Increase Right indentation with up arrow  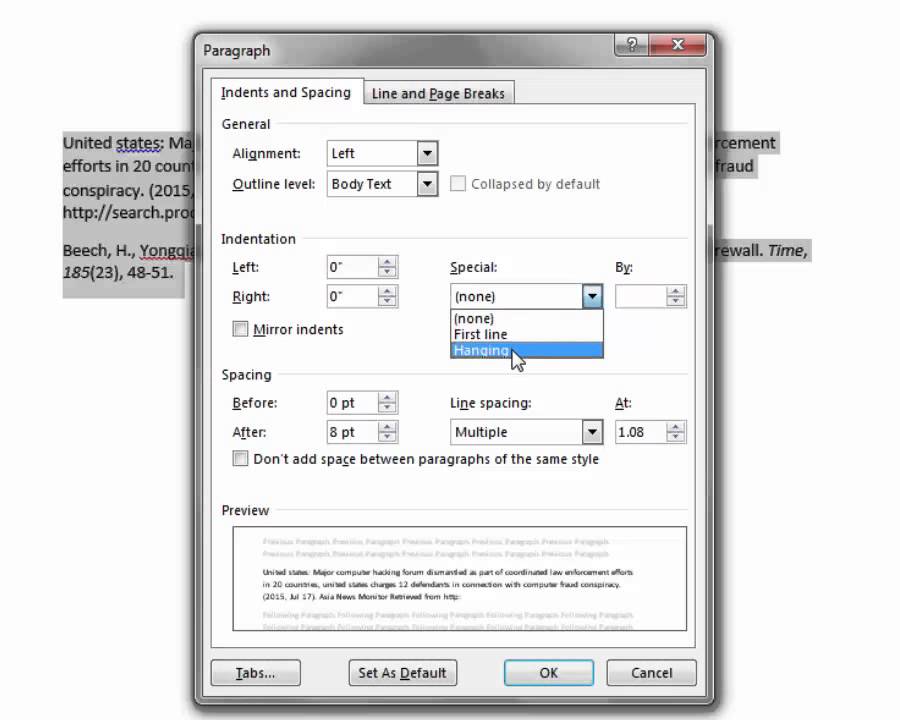(x=387, y=291)
